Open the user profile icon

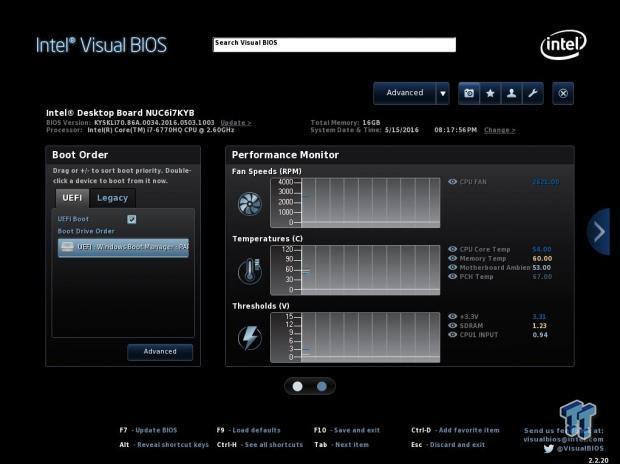coord(512,93)
